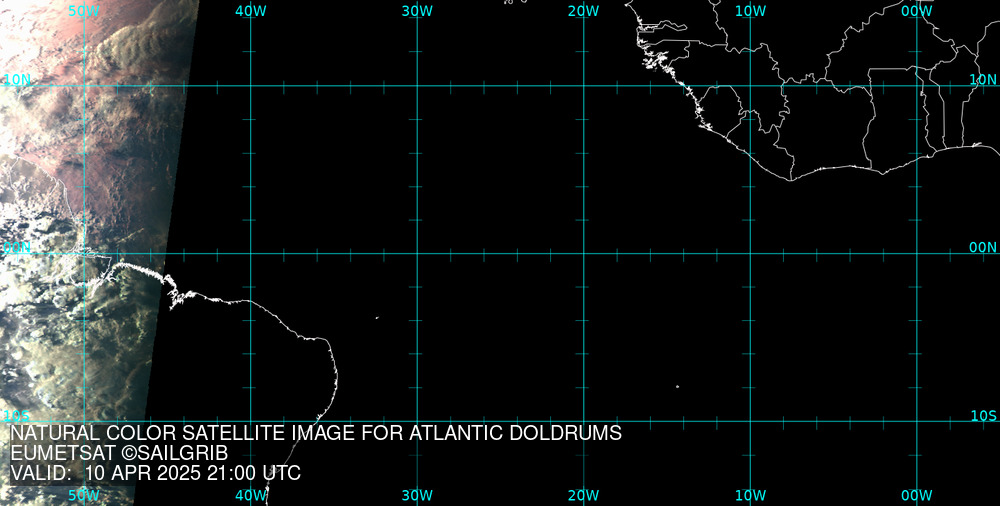Click the 50W longitude label on top edge

[84, 11]
